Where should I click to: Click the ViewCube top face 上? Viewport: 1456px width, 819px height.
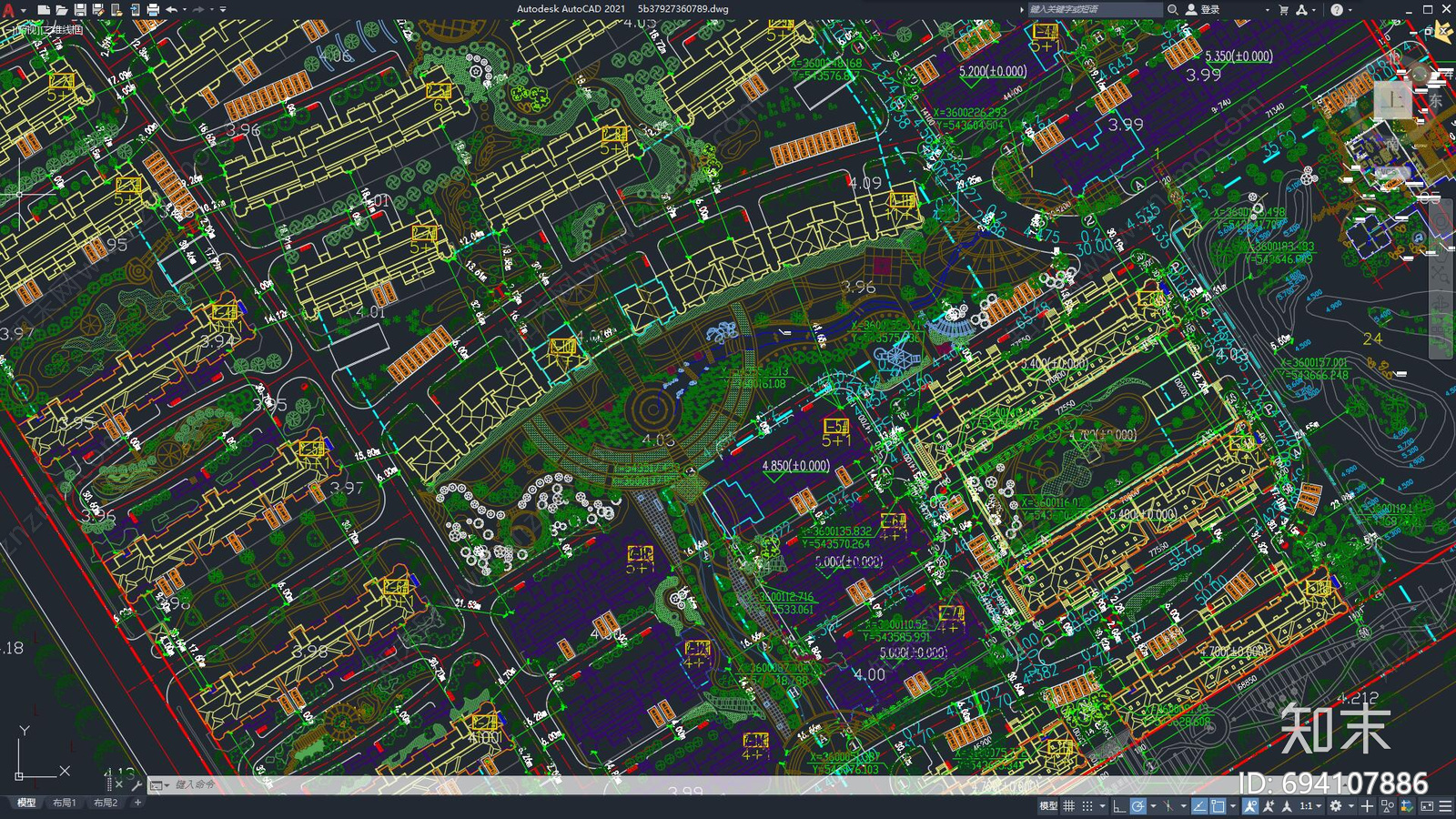pos(1392,101)
